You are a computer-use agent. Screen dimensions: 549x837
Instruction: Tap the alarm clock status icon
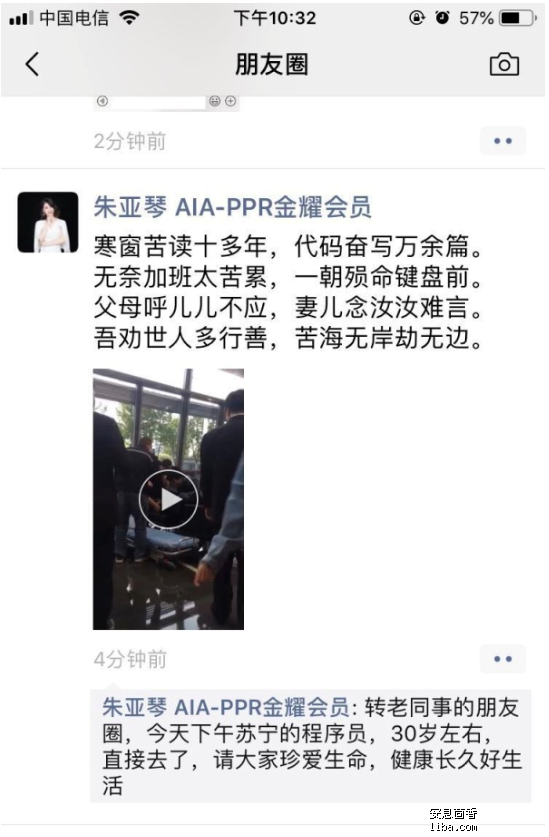click(x=442, y=18)
